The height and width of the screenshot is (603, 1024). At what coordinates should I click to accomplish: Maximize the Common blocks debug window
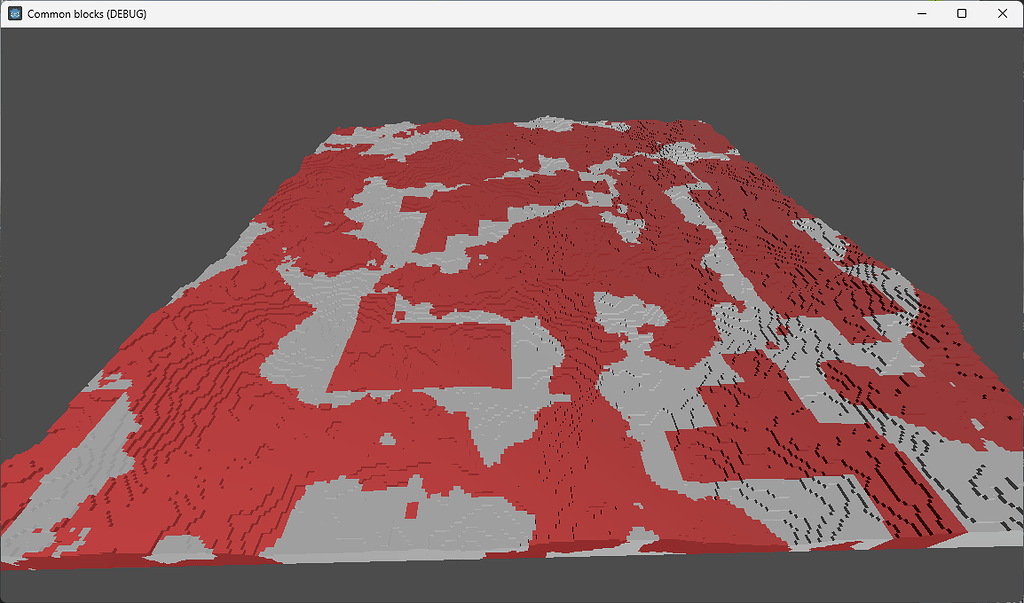961,13
